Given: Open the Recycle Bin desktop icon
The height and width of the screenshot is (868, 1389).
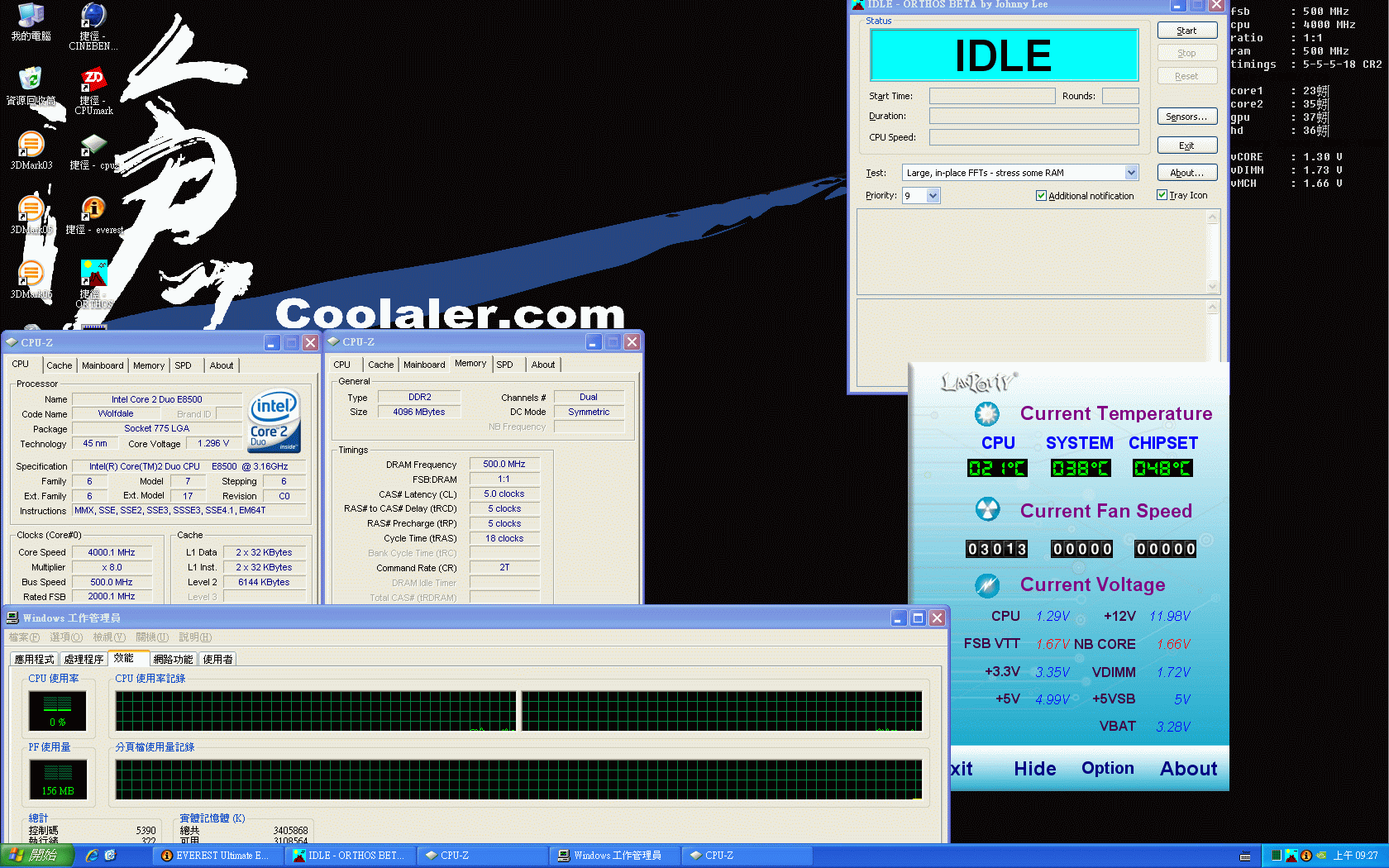Looking at the screenshot, I should (x=31, y=86).
